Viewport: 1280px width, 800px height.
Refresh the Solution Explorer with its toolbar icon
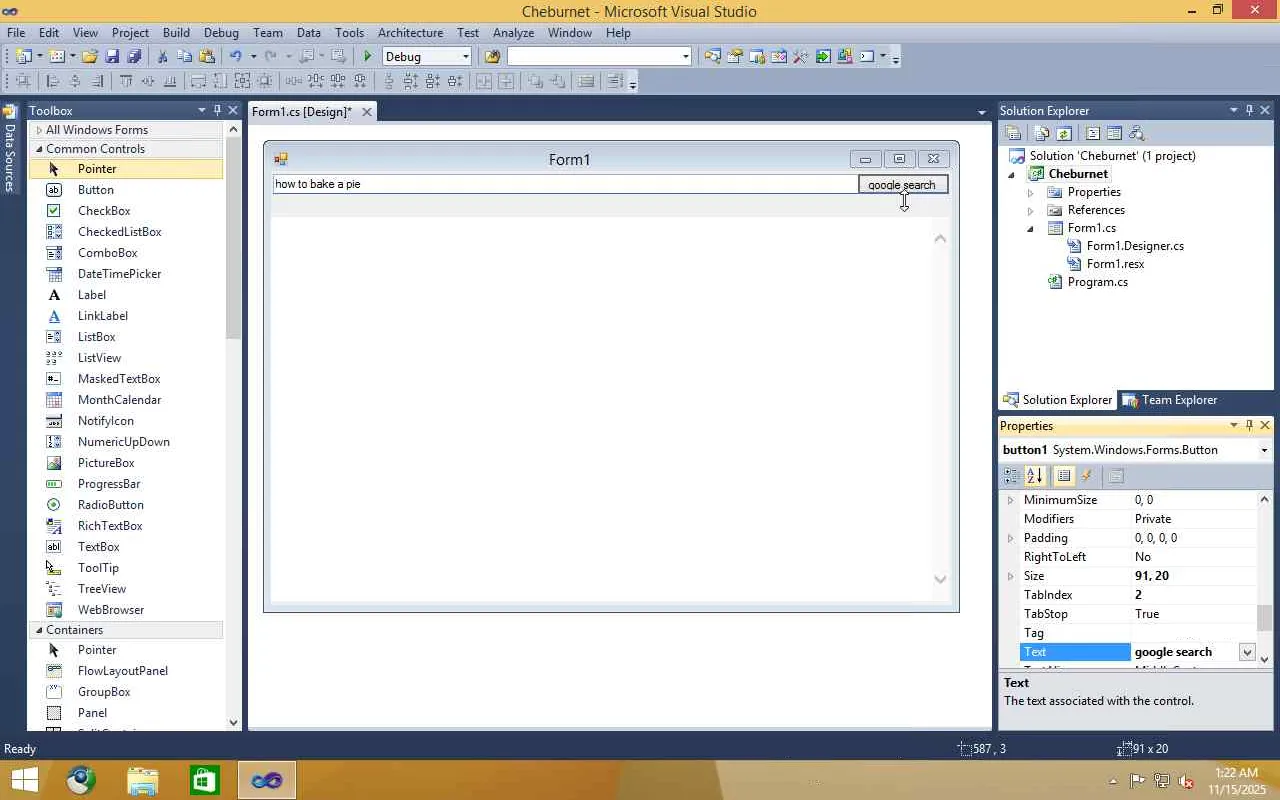(x=1064, y=133)
